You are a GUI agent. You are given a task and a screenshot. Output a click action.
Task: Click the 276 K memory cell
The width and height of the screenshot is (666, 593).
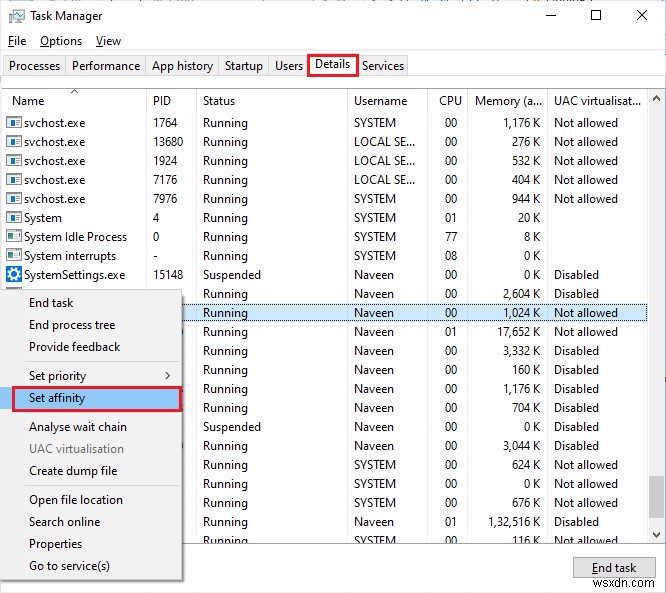(x=526, y=142)
